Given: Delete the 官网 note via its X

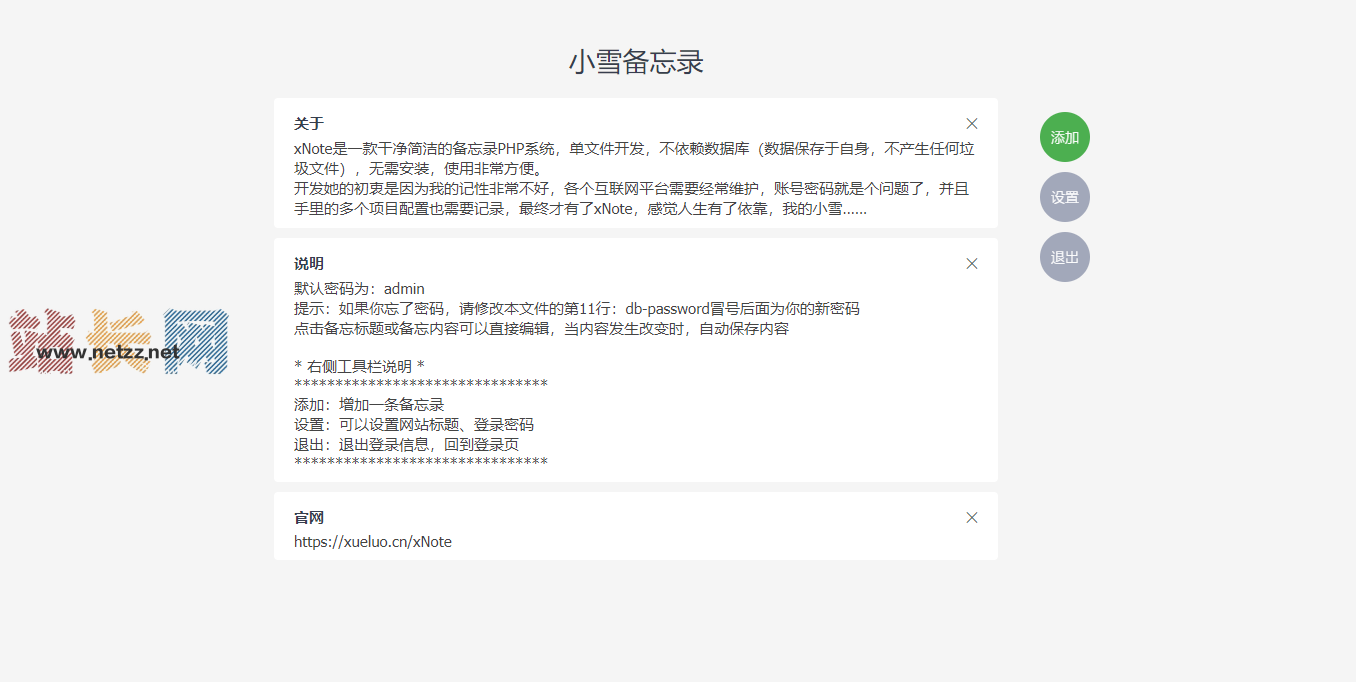Looking at the screenshot, I should [971, 518].
